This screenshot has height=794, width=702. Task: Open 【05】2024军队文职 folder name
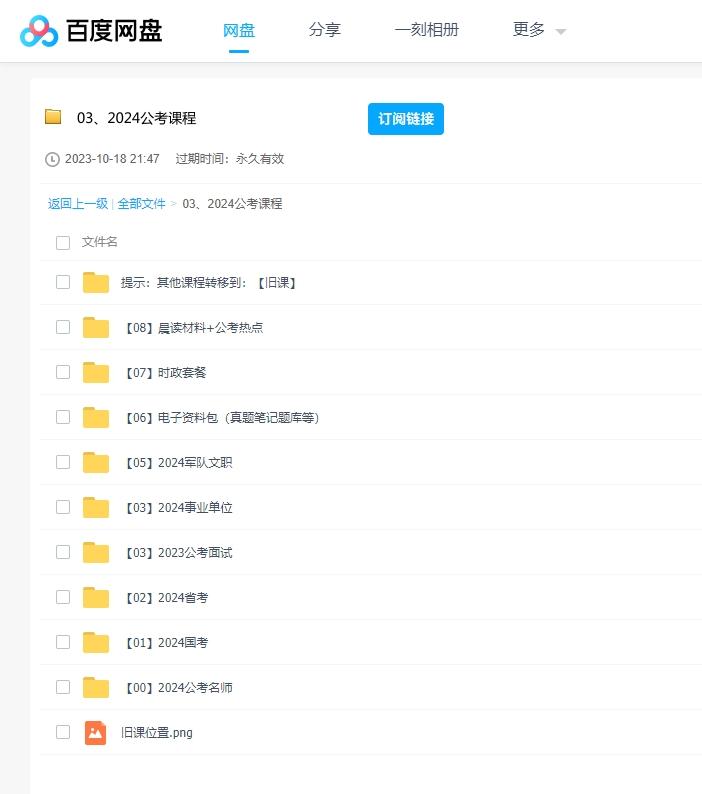[177, 462]
